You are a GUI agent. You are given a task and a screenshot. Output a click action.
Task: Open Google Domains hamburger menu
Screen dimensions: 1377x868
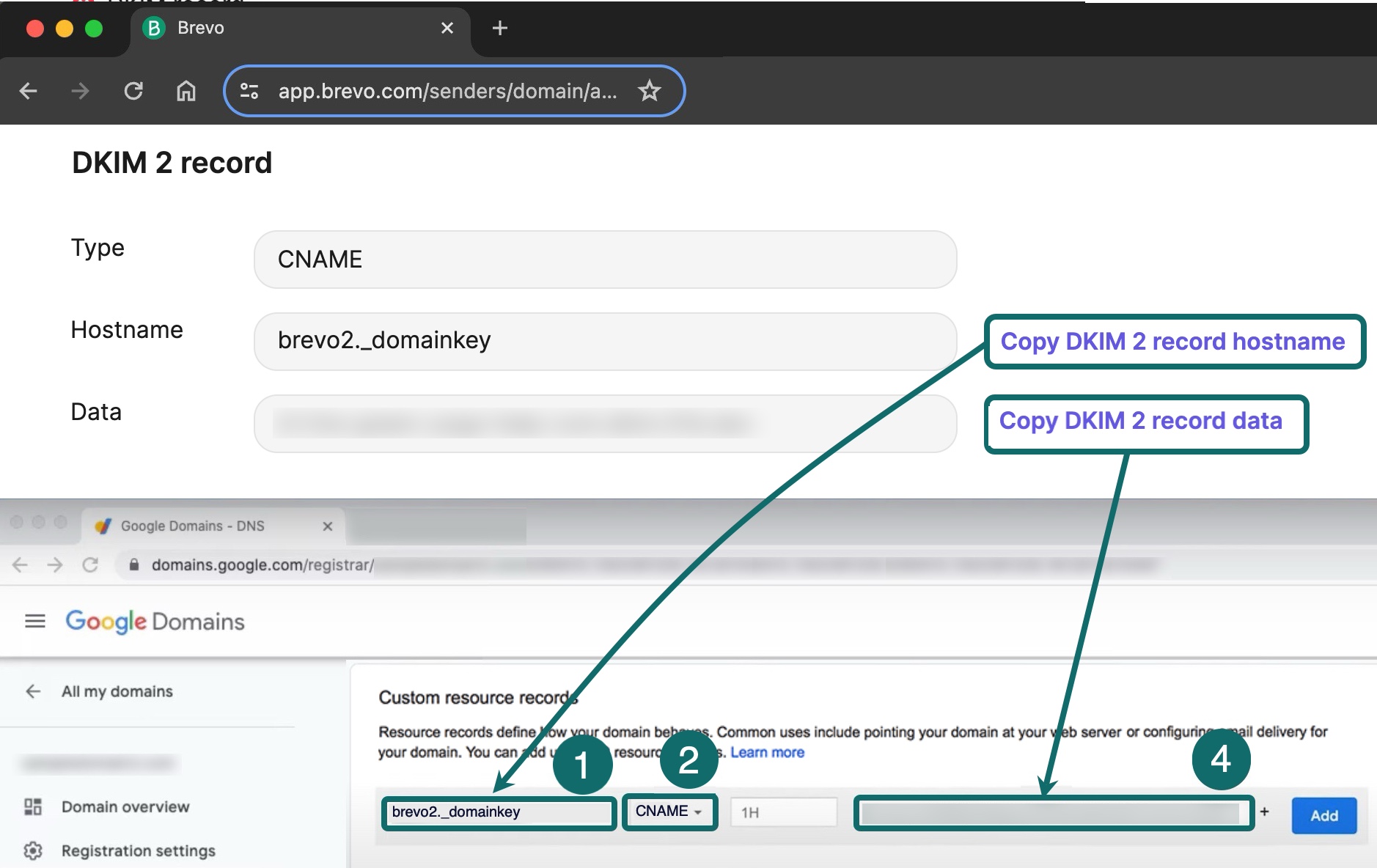tap(35, 622)
